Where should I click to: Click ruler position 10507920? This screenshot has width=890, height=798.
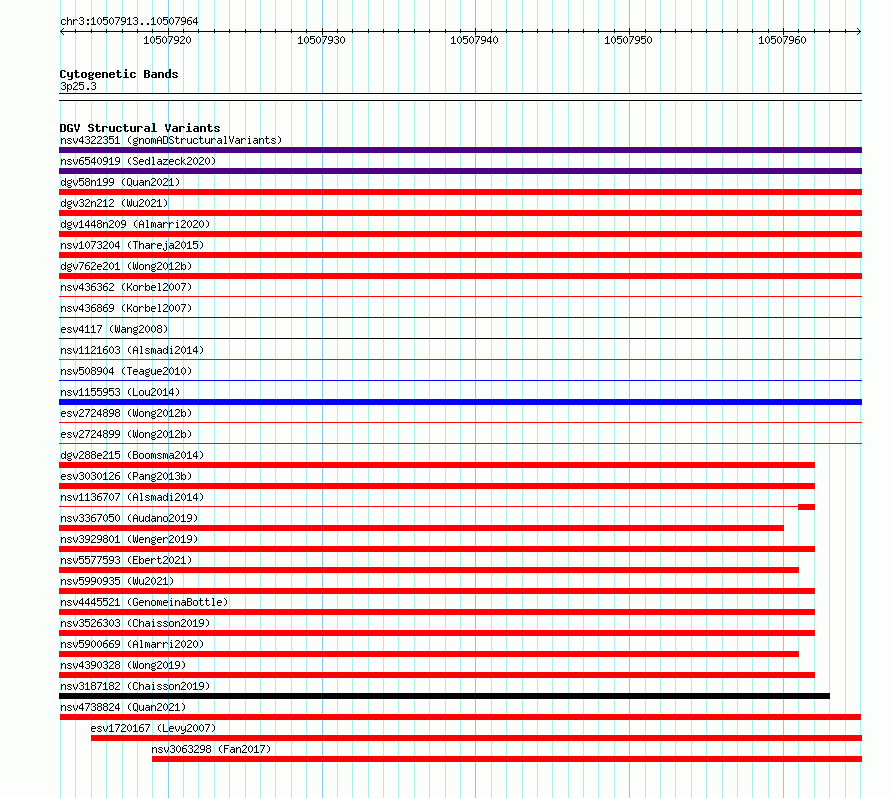click(167, 40)
